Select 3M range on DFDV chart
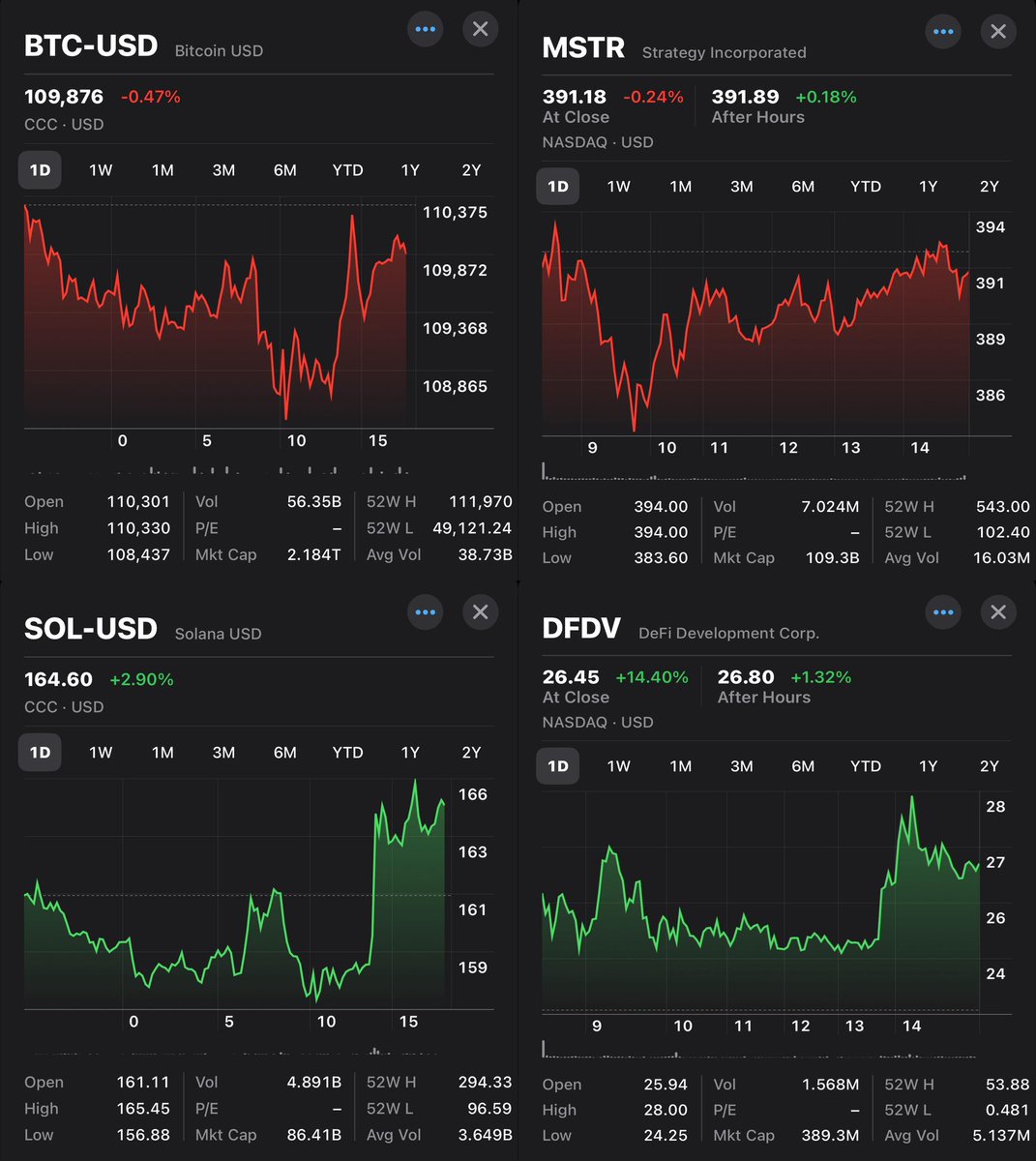1036x1161 pixels. click(x=742, y=765)
